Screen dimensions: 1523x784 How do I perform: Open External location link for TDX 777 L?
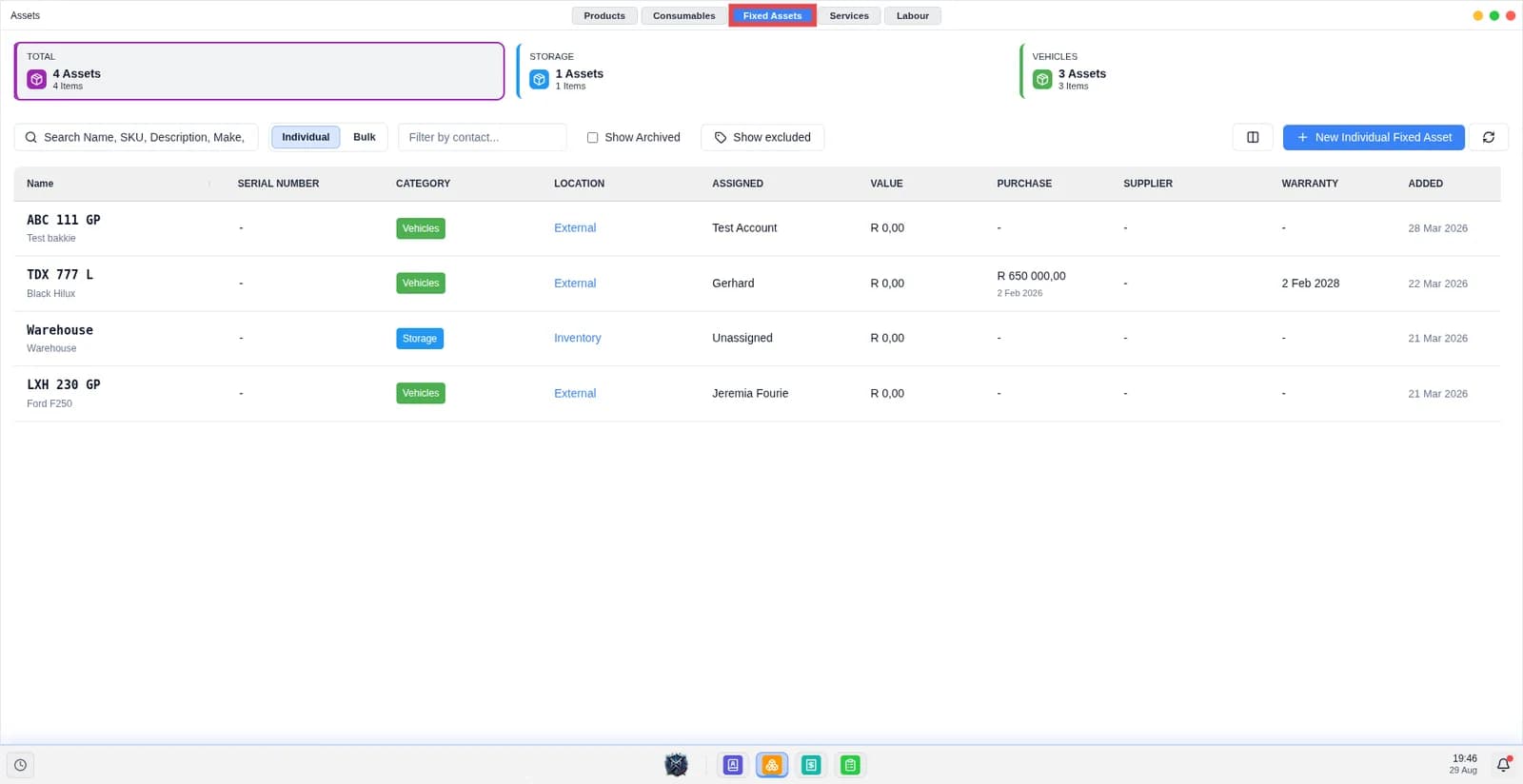(575, 284)
